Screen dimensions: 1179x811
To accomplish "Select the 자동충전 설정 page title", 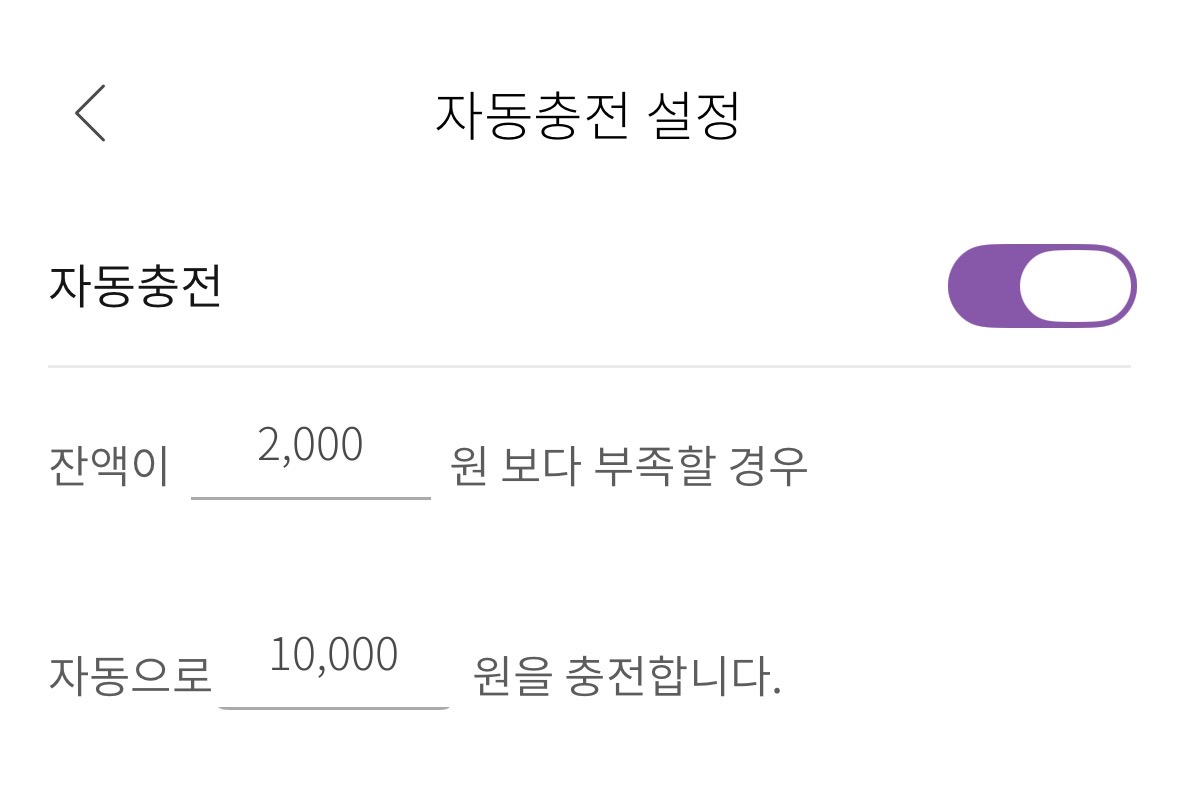I will pyautogui.click(x=588, y=116).
